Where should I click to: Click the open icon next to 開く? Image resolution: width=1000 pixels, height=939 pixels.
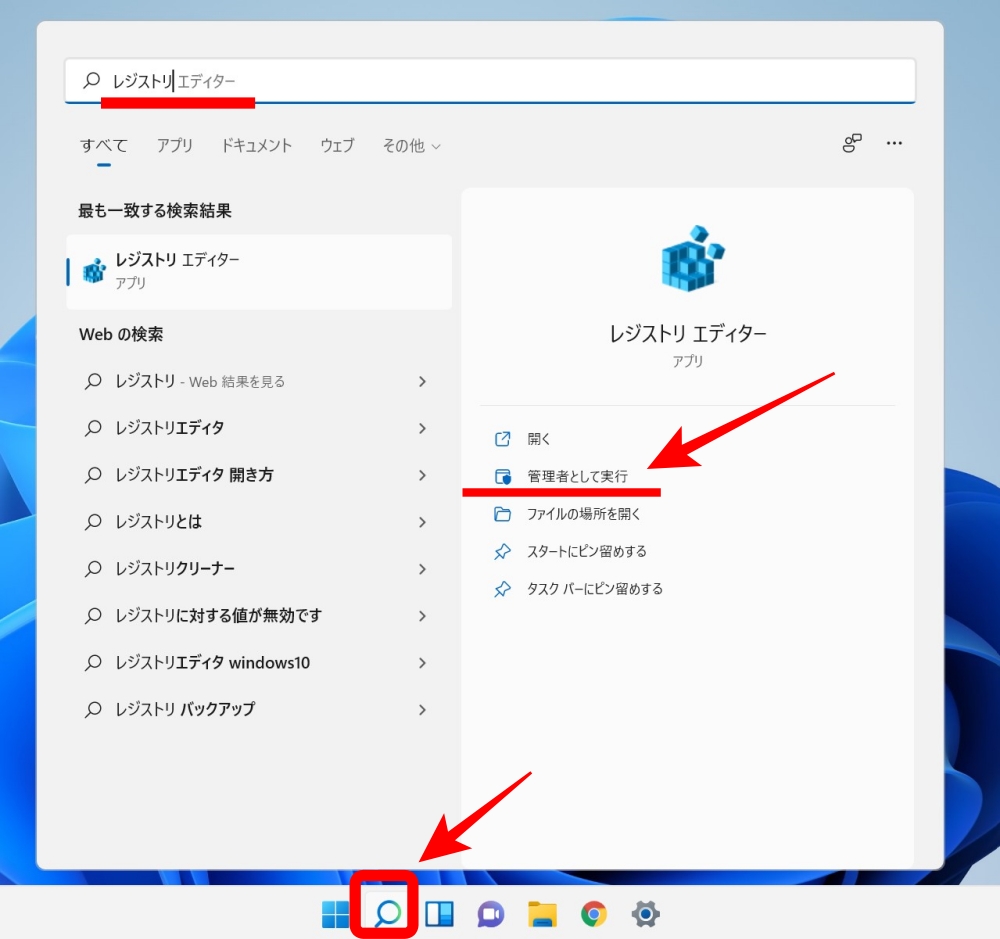coord(503,439)
